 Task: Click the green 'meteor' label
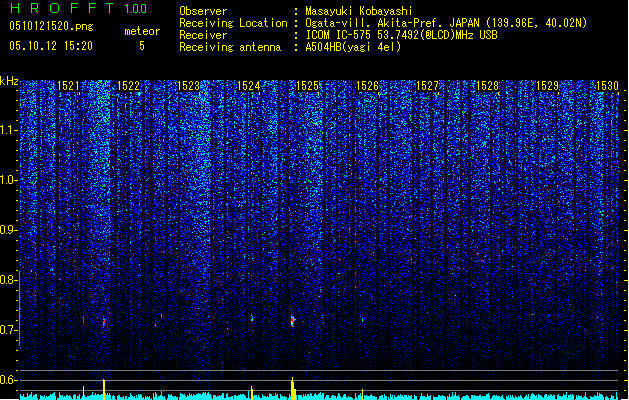click(x=142, y=31)
